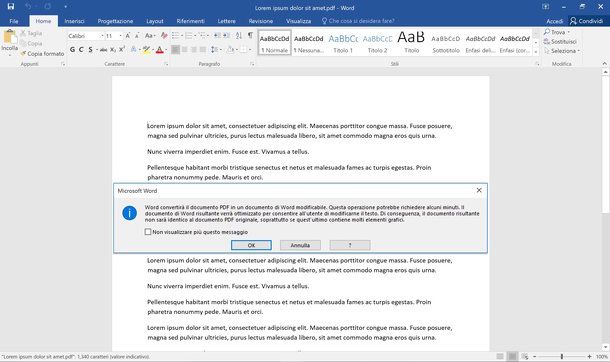610x362 pixels.
Task: Apply italic with the C button
Action: (81, 49)
